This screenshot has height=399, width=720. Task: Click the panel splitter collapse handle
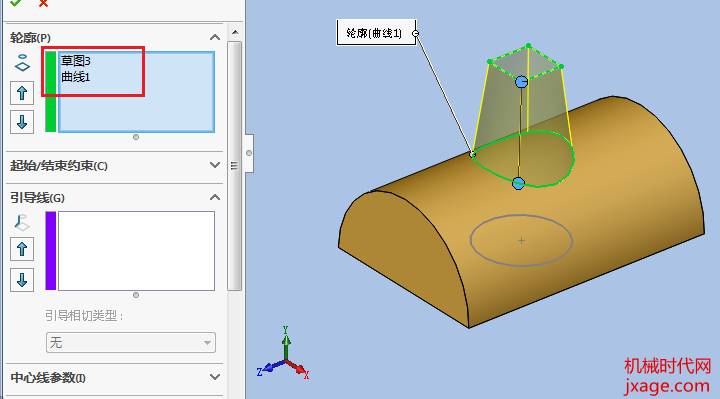click(x=249, y=153)
